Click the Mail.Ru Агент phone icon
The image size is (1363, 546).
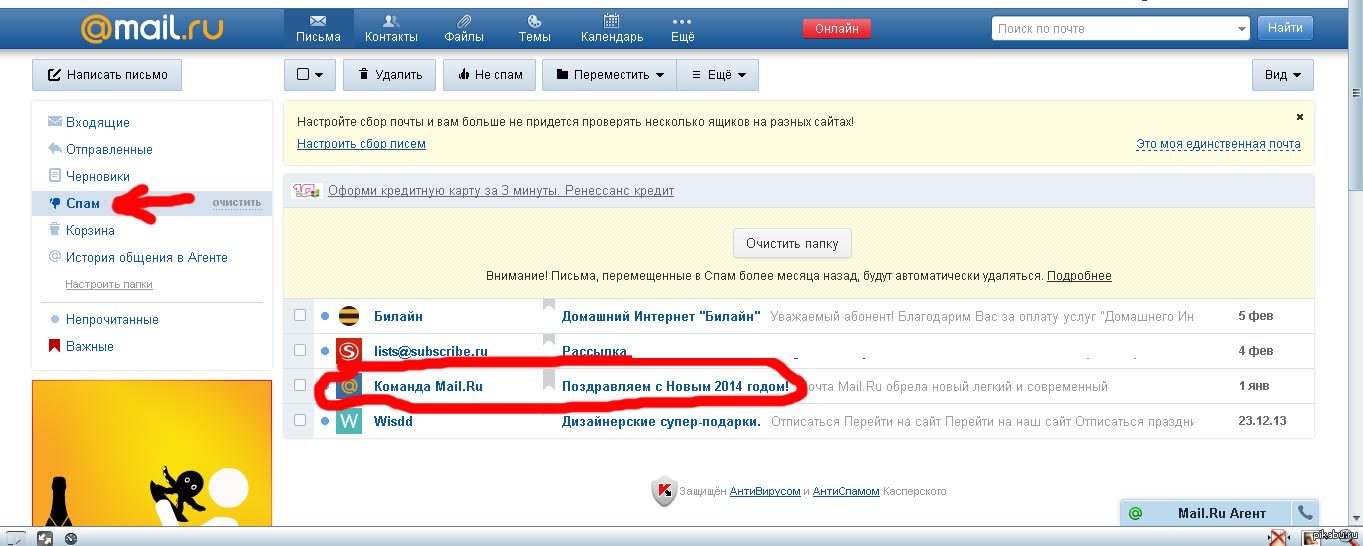tap(1305, 513)
